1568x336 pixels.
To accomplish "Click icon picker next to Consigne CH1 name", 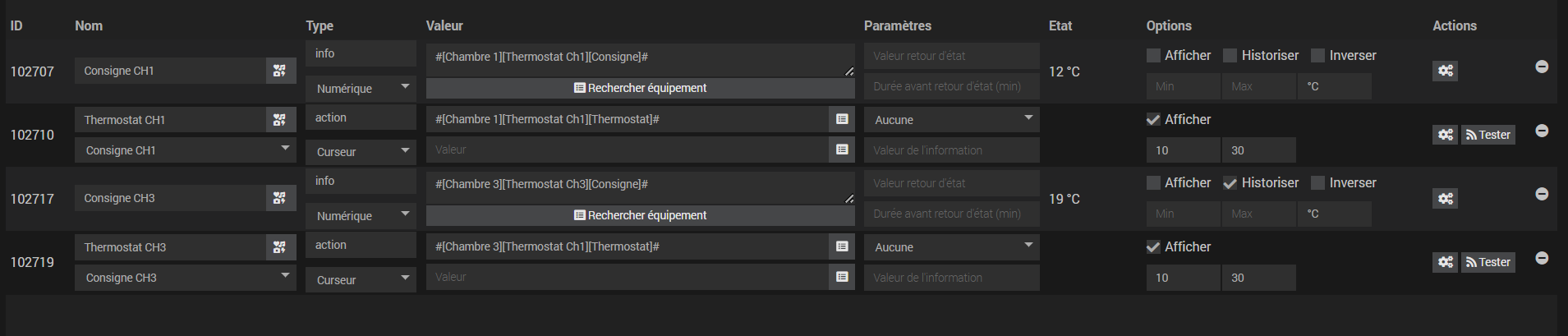I will (280, 71).
